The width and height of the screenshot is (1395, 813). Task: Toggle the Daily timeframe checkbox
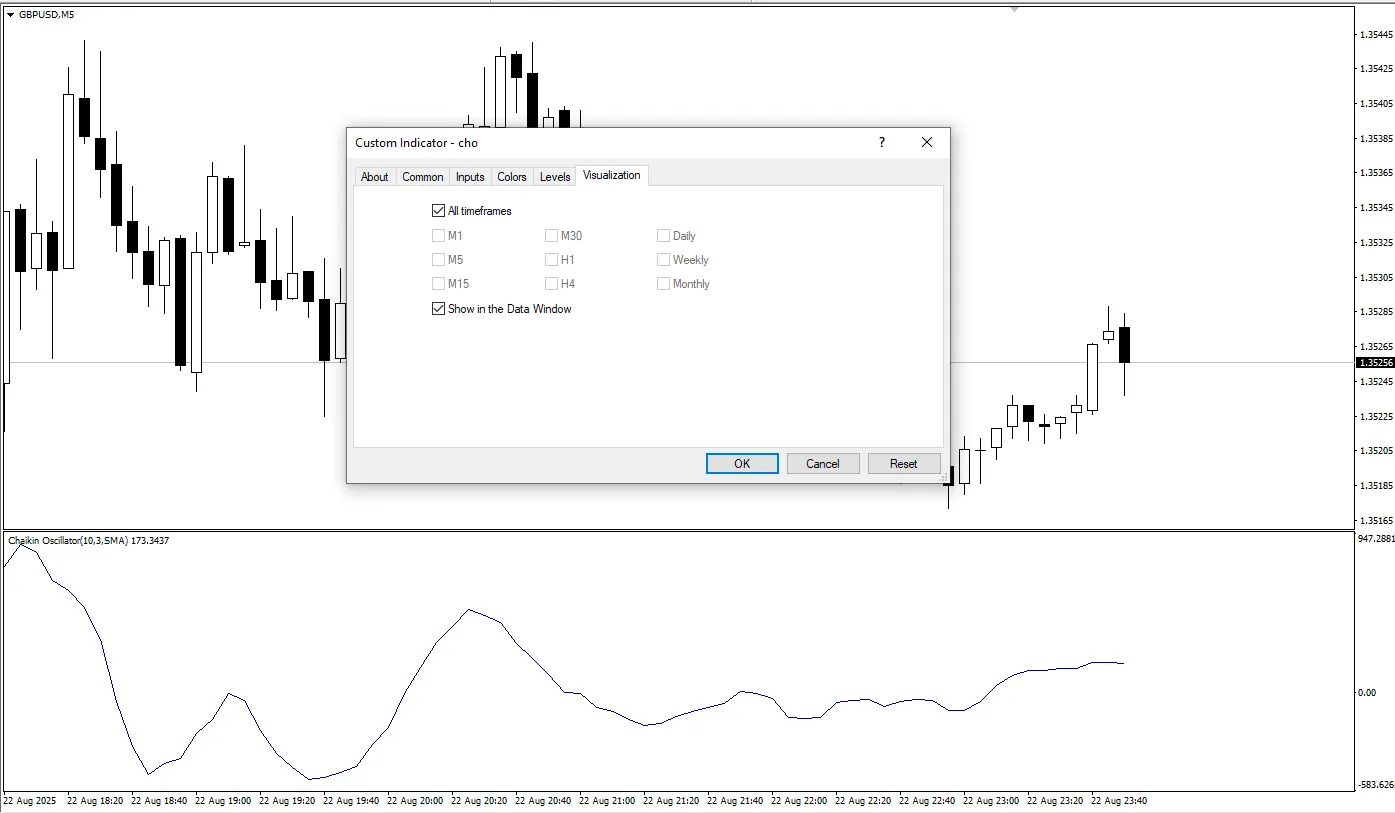click(663, 236)
